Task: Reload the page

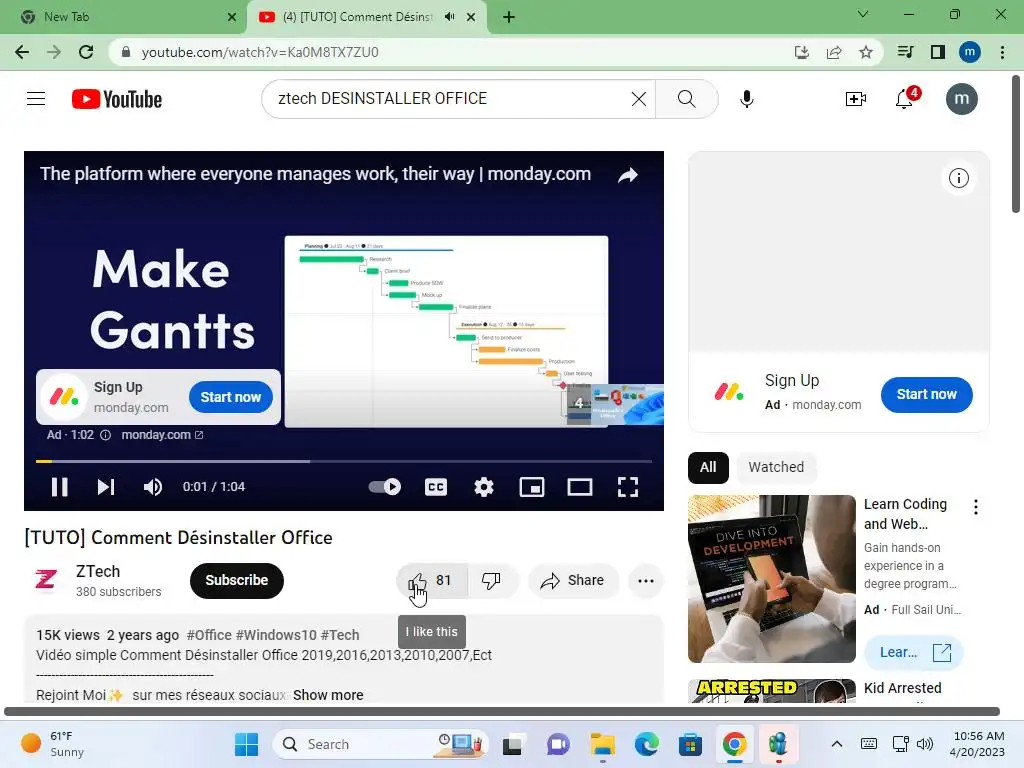Action: (86, 52)
